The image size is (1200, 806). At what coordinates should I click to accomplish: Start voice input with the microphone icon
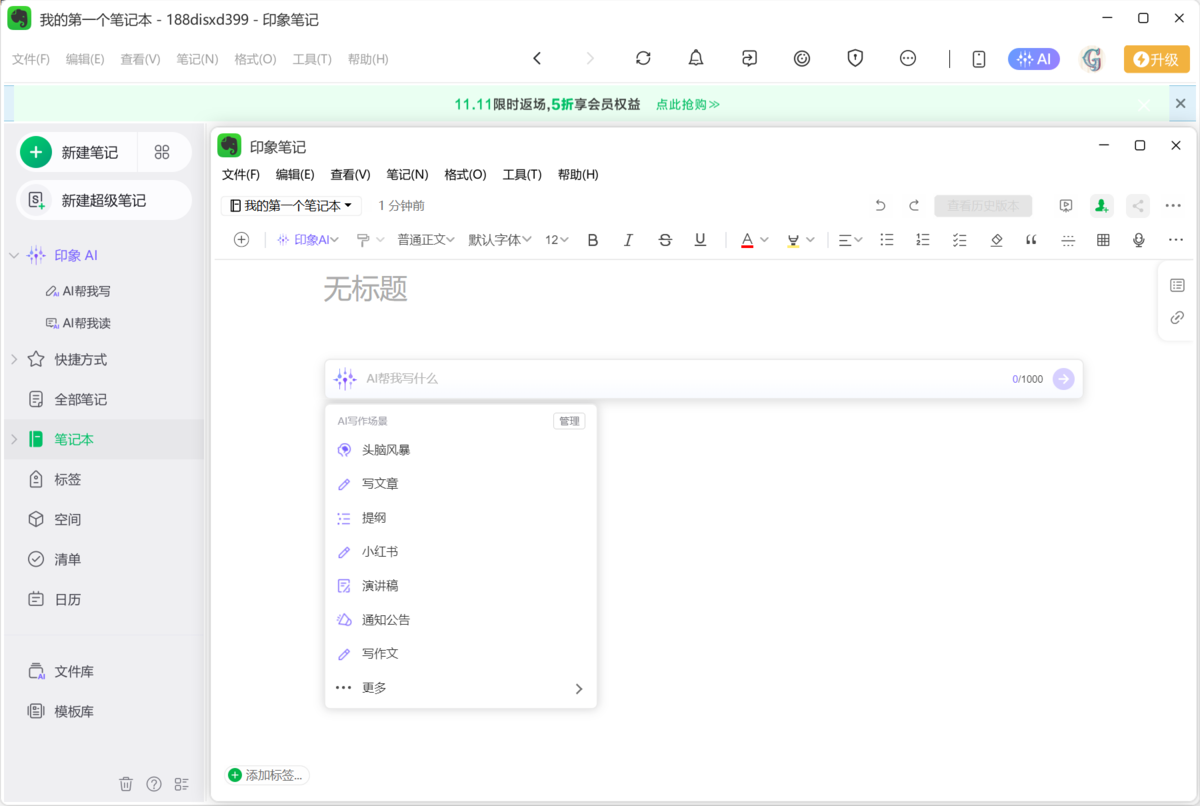pos(1139,239)
